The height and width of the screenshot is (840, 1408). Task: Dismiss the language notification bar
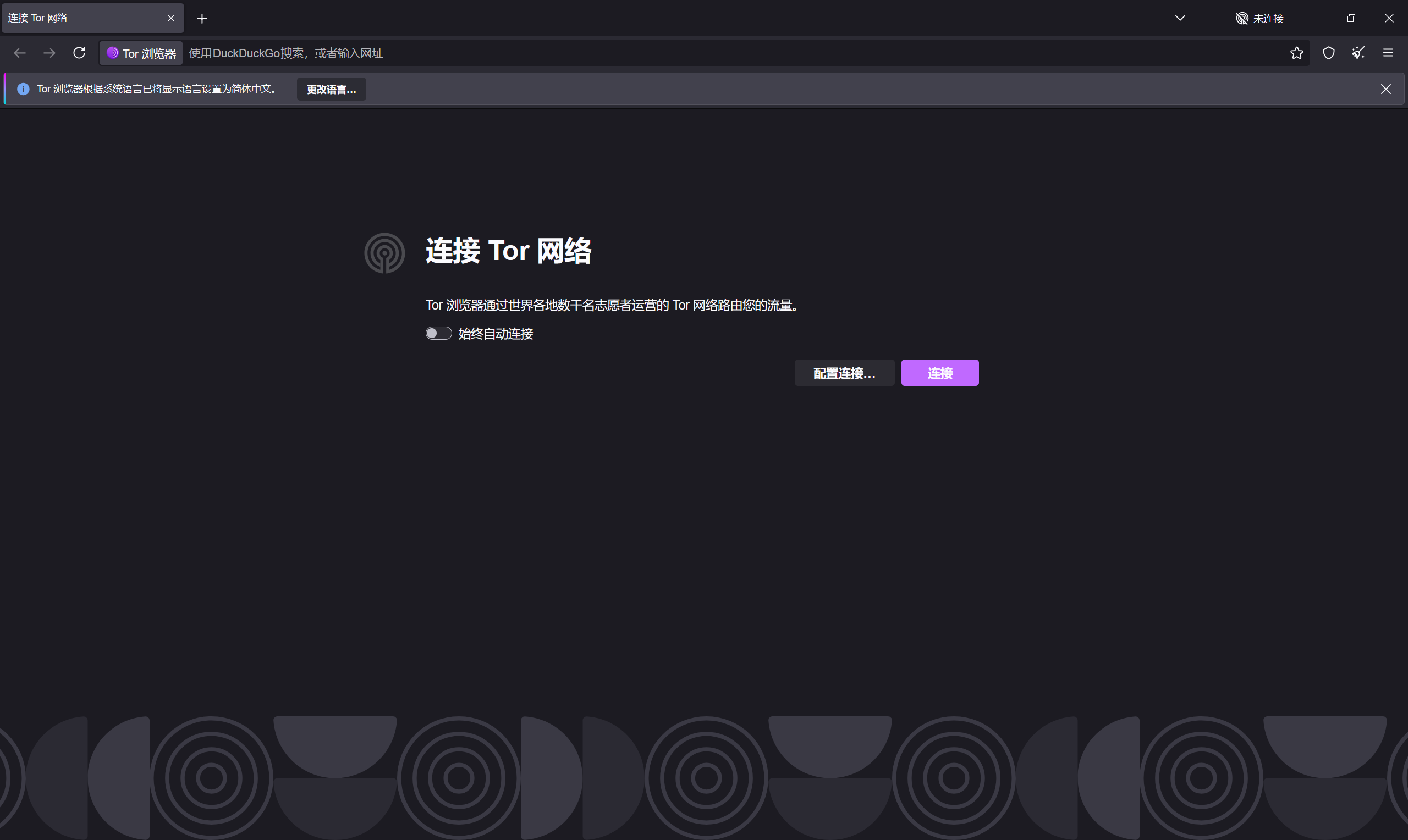1386,90
